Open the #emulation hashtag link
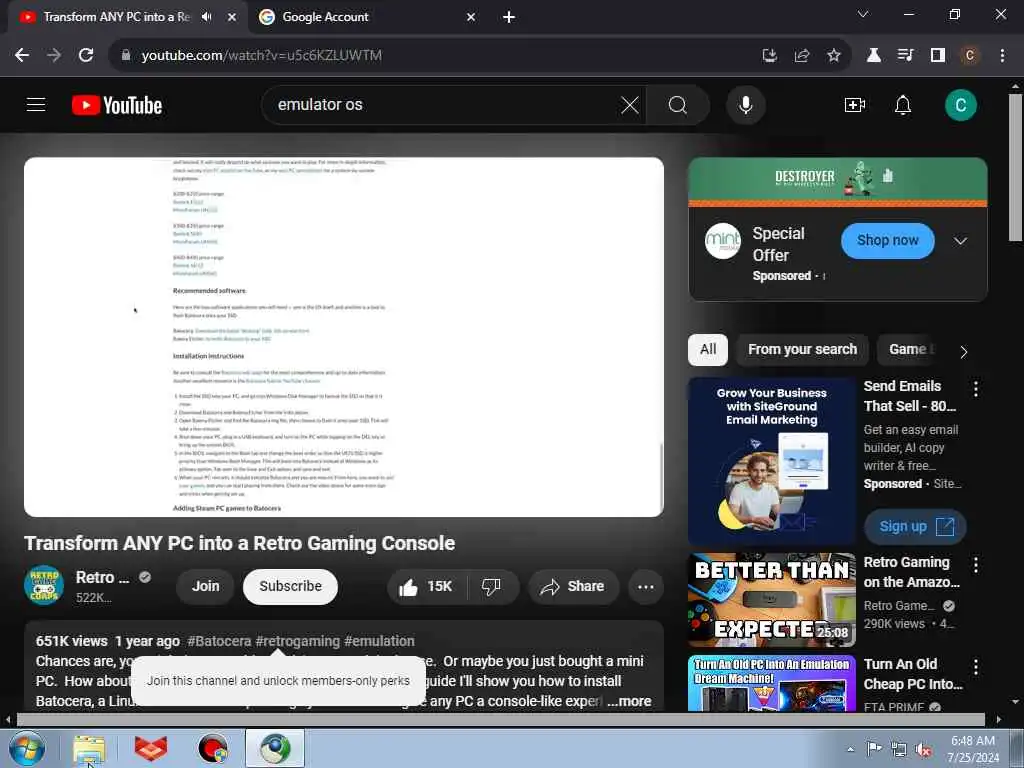This screenshot has height=768, width=1024. click(x=379, y=641)
